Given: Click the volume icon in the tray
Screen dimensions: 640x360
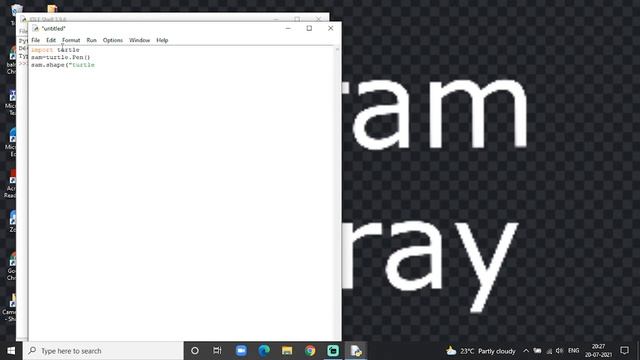Looking at the screenshot, I should pos(560,351).
